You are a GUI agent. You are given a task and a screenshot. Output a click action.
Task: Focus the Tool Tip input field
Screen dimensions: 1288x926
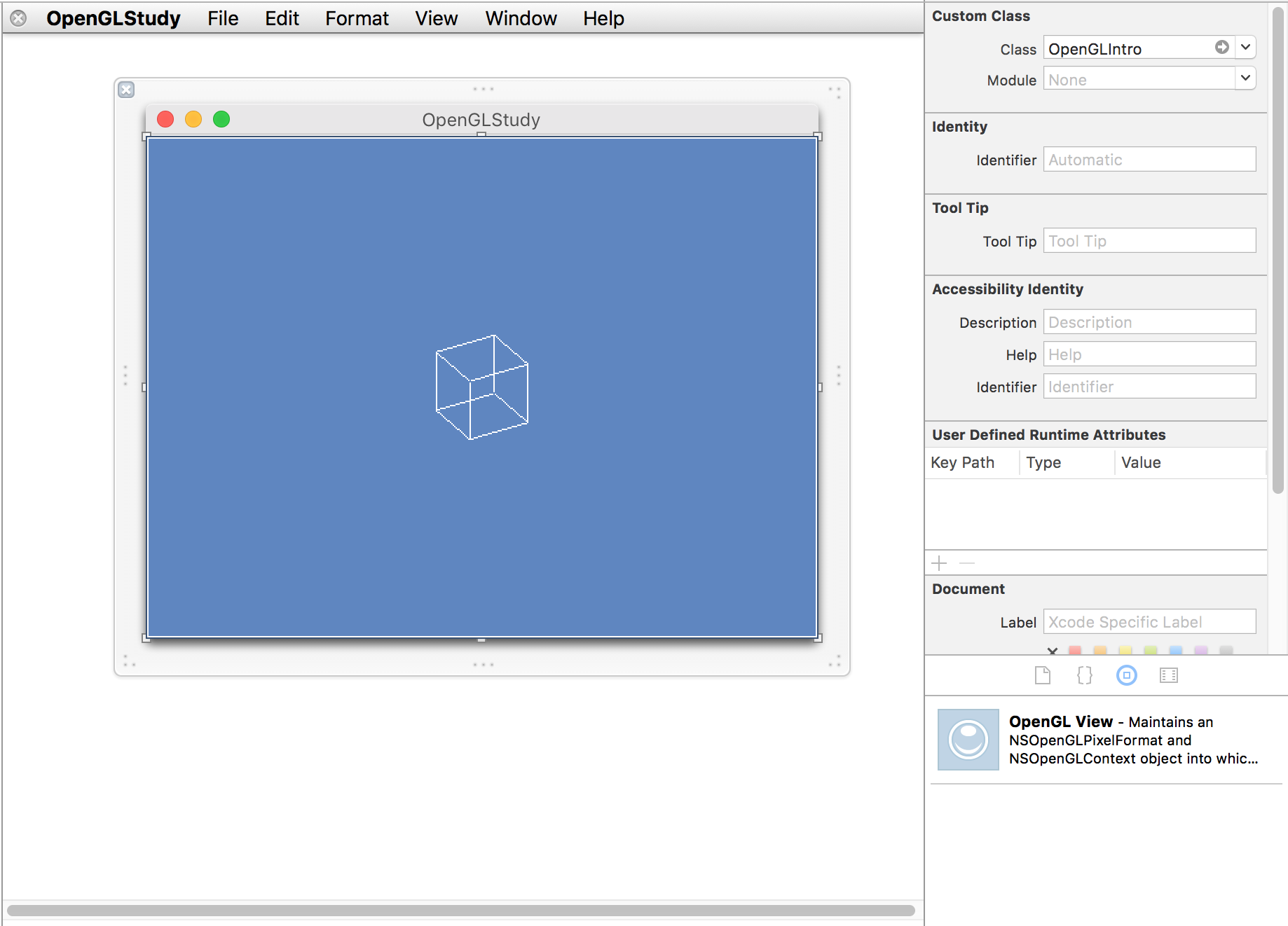click(x=1149, y=240)
